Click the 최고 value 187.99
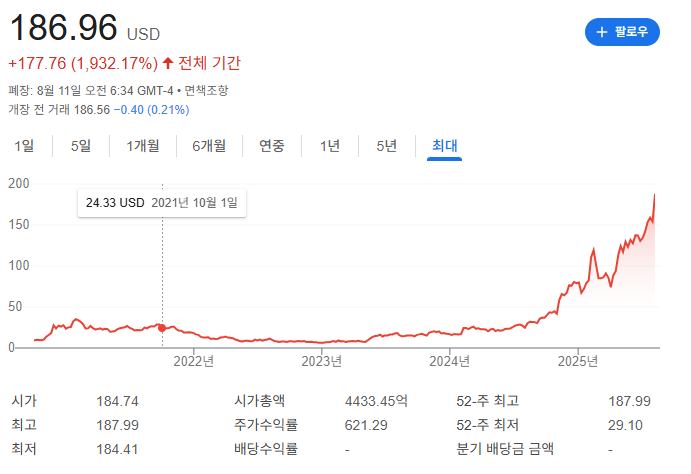The height and width of the screenshot is (474, 691). (117, 425)
